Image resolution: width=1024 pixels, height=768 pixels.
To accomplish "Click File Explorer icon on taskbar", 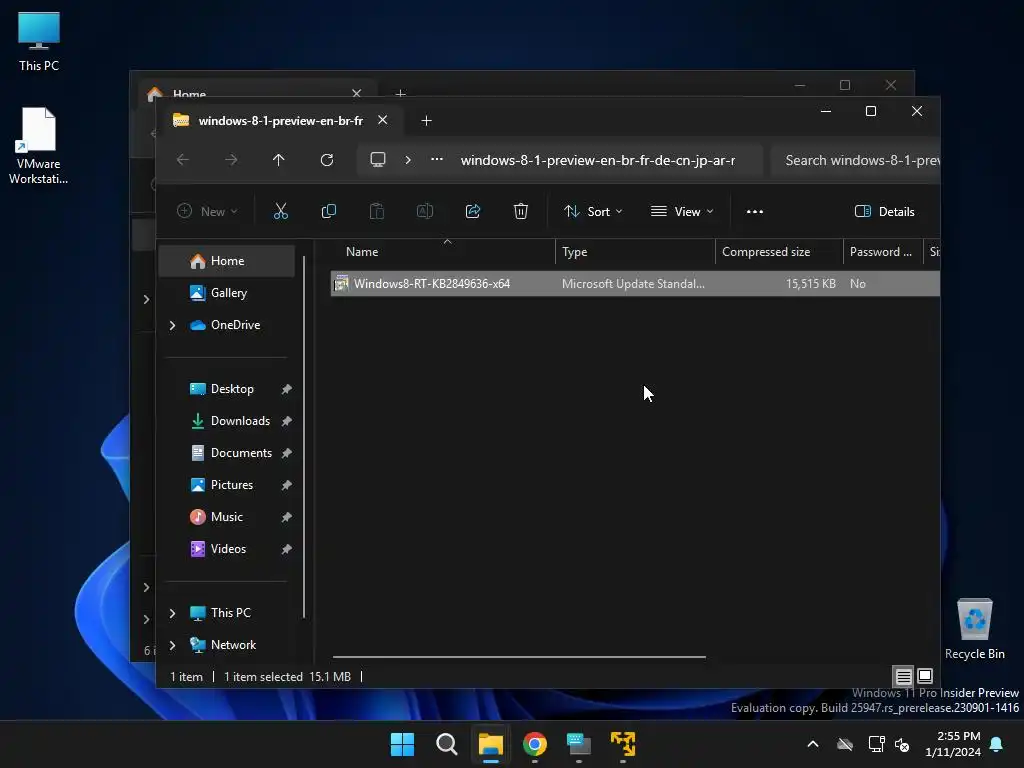I will (x=490, y=744).
